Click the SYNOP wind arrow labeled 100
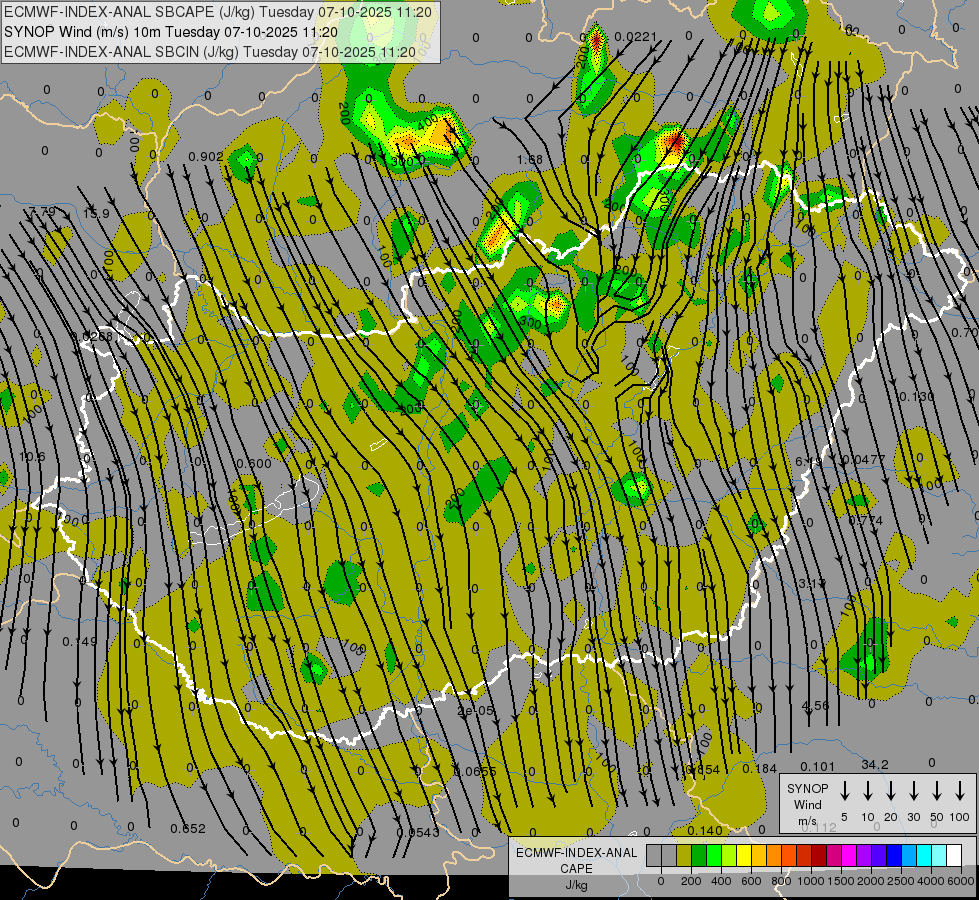The width and height of the screenshot is (979, 900). [960, 790]
